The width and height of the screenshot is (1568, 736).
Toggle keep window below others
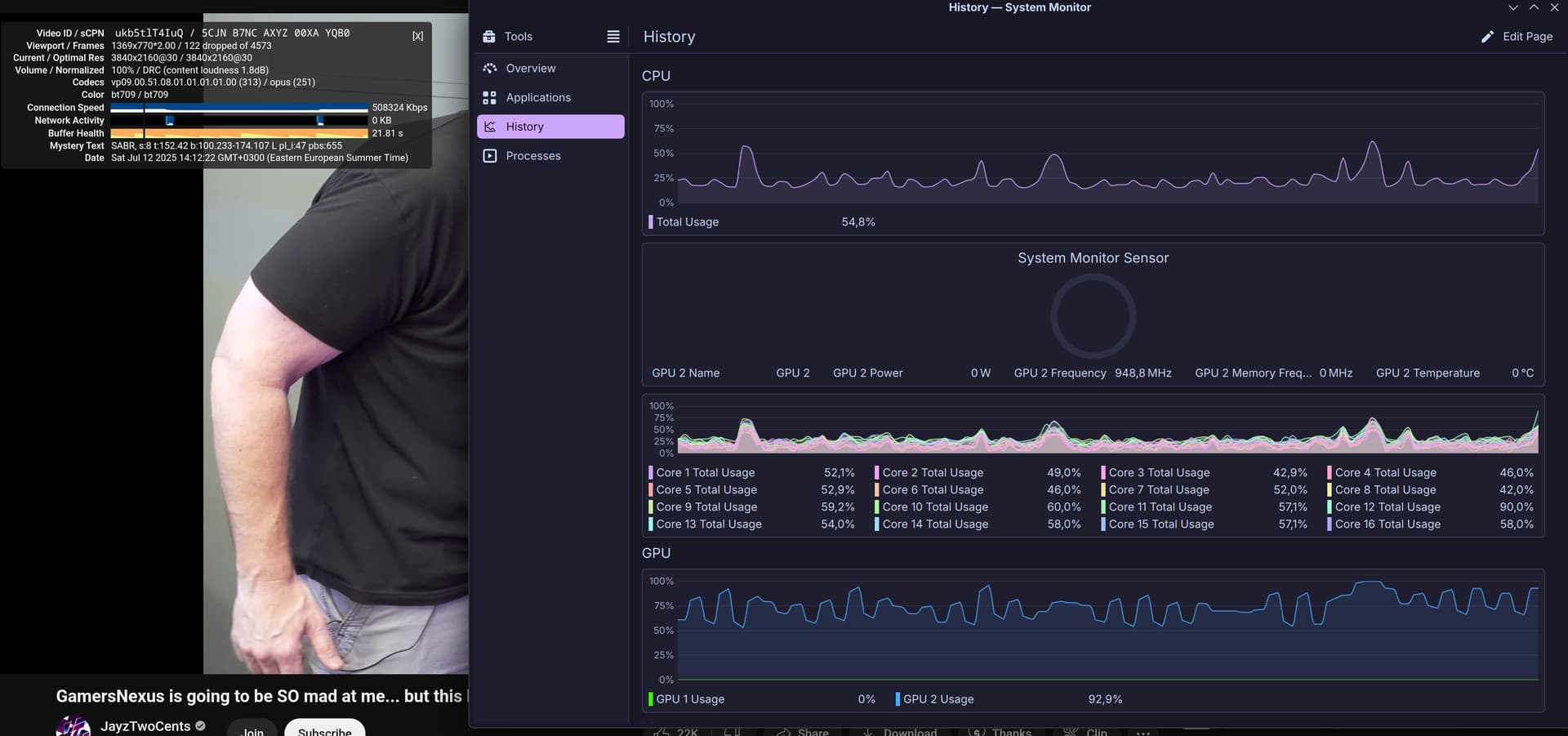(1513, 7)
